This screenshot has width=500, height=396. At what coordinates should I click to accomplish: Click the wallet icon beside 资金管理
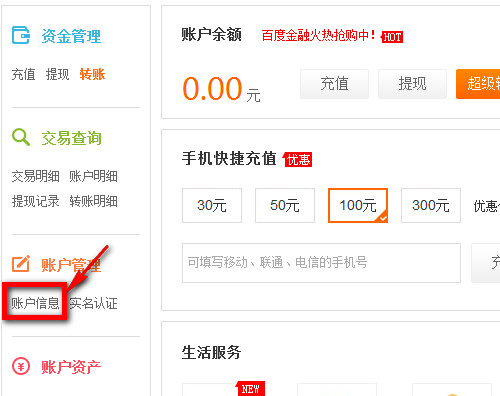[21, 35]
